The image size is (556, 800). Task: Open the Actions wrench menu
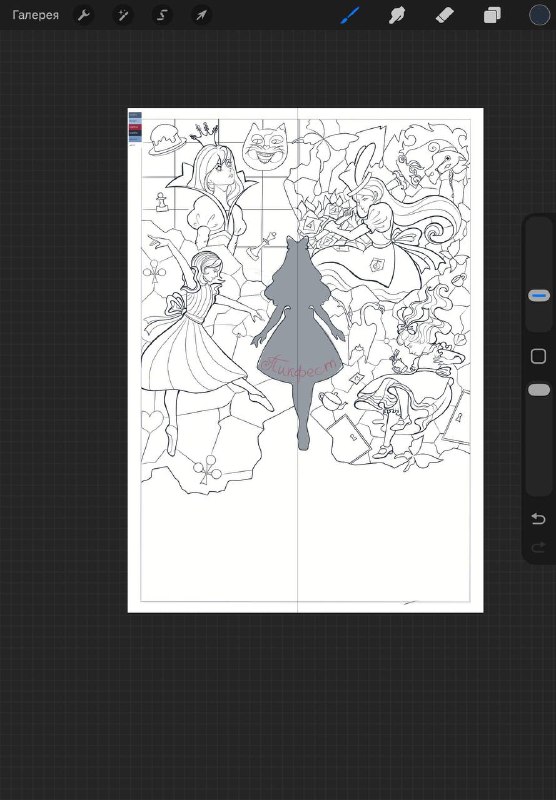pyautogui.click(x=84, y=15)
